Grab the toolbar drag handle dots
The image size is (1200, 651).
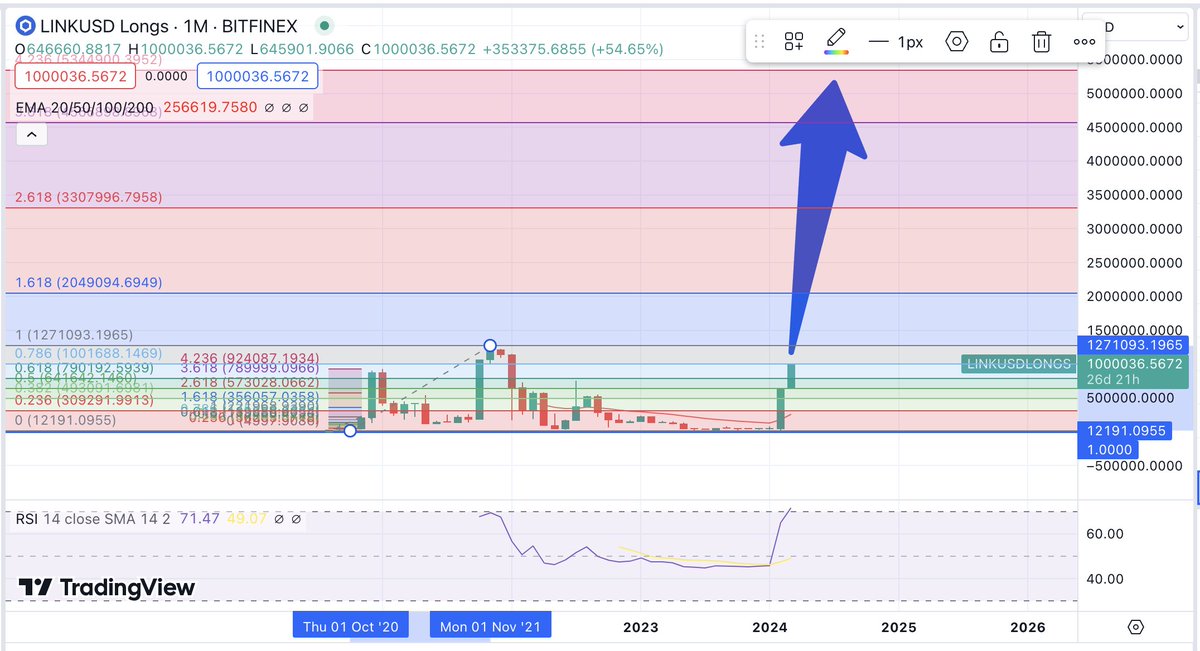(759, 41)
